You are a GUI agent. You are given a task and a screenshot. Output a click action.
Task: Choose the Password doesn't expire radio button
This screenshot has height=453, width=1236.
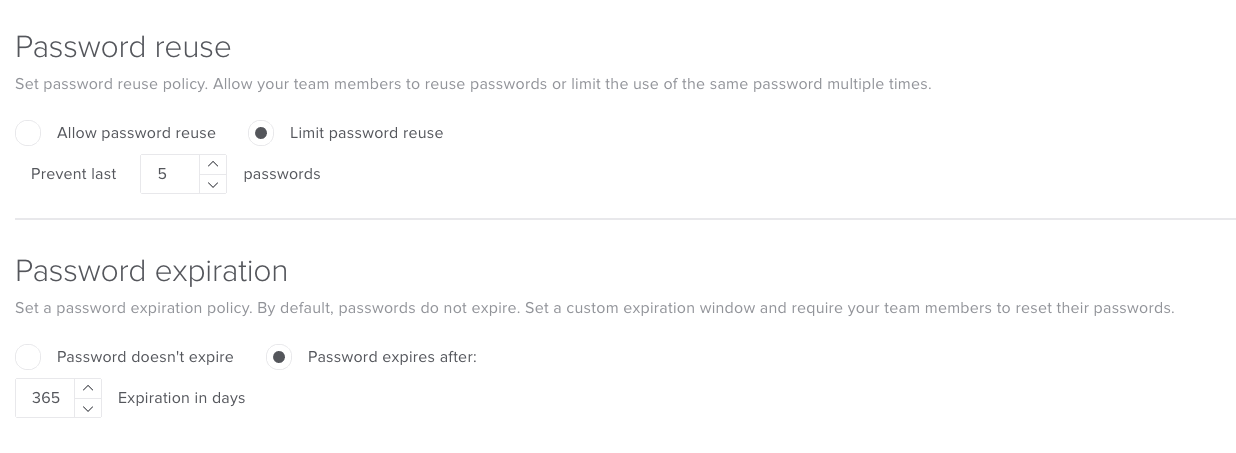click(x=28, y=357)
